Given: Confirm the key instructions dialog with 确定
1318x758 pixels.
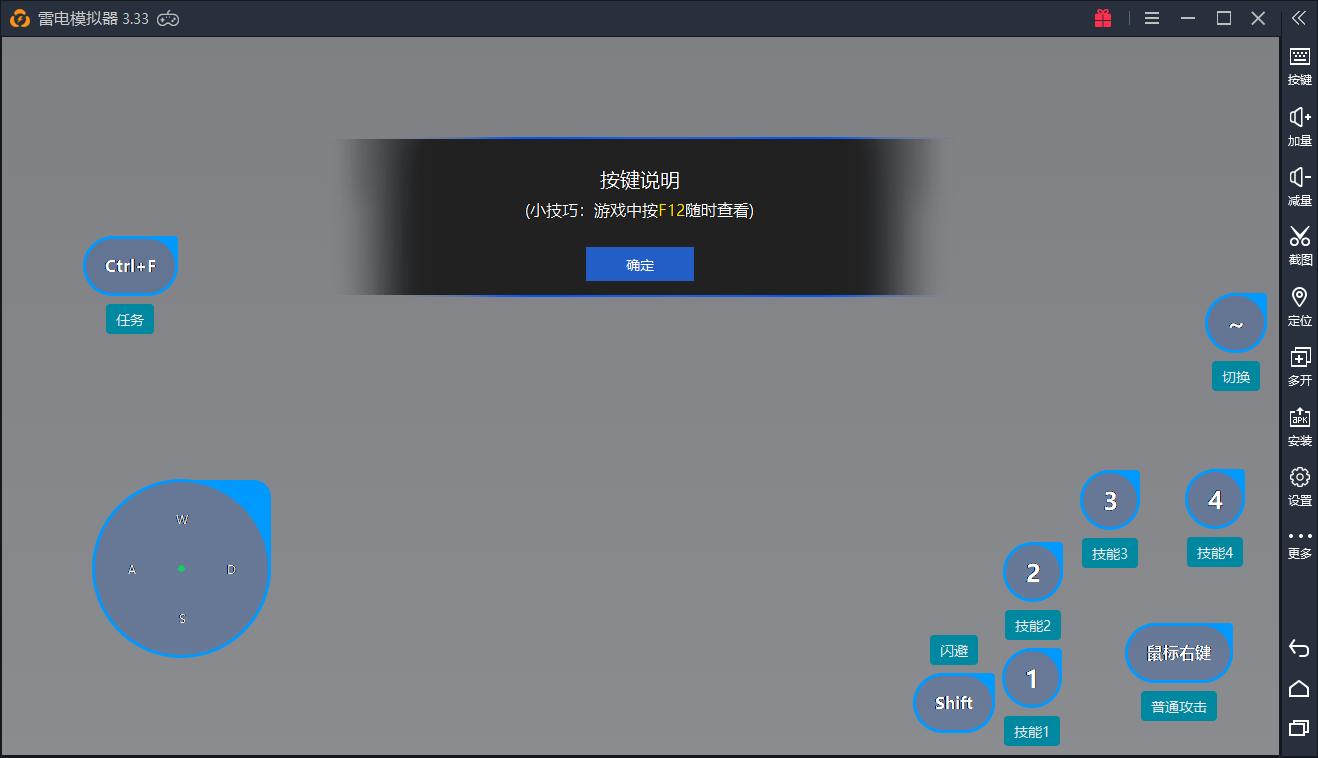Looking at the screenshot, I should click(639, 264).
